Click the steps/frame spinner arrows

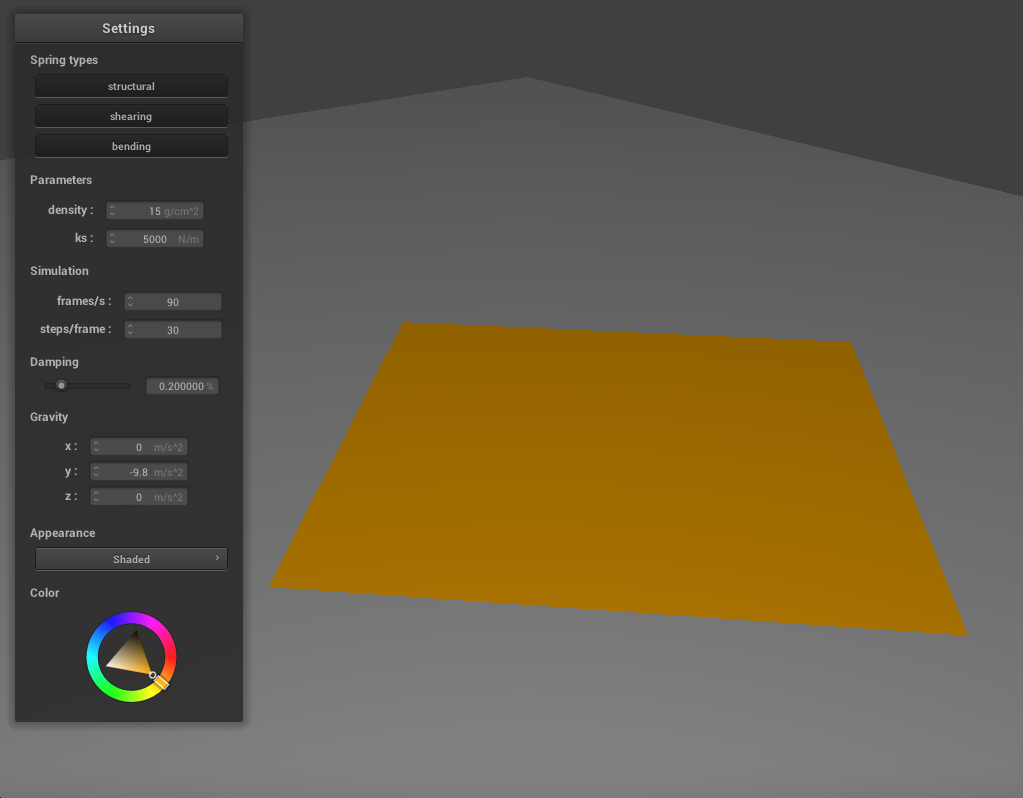click(130, 330)
